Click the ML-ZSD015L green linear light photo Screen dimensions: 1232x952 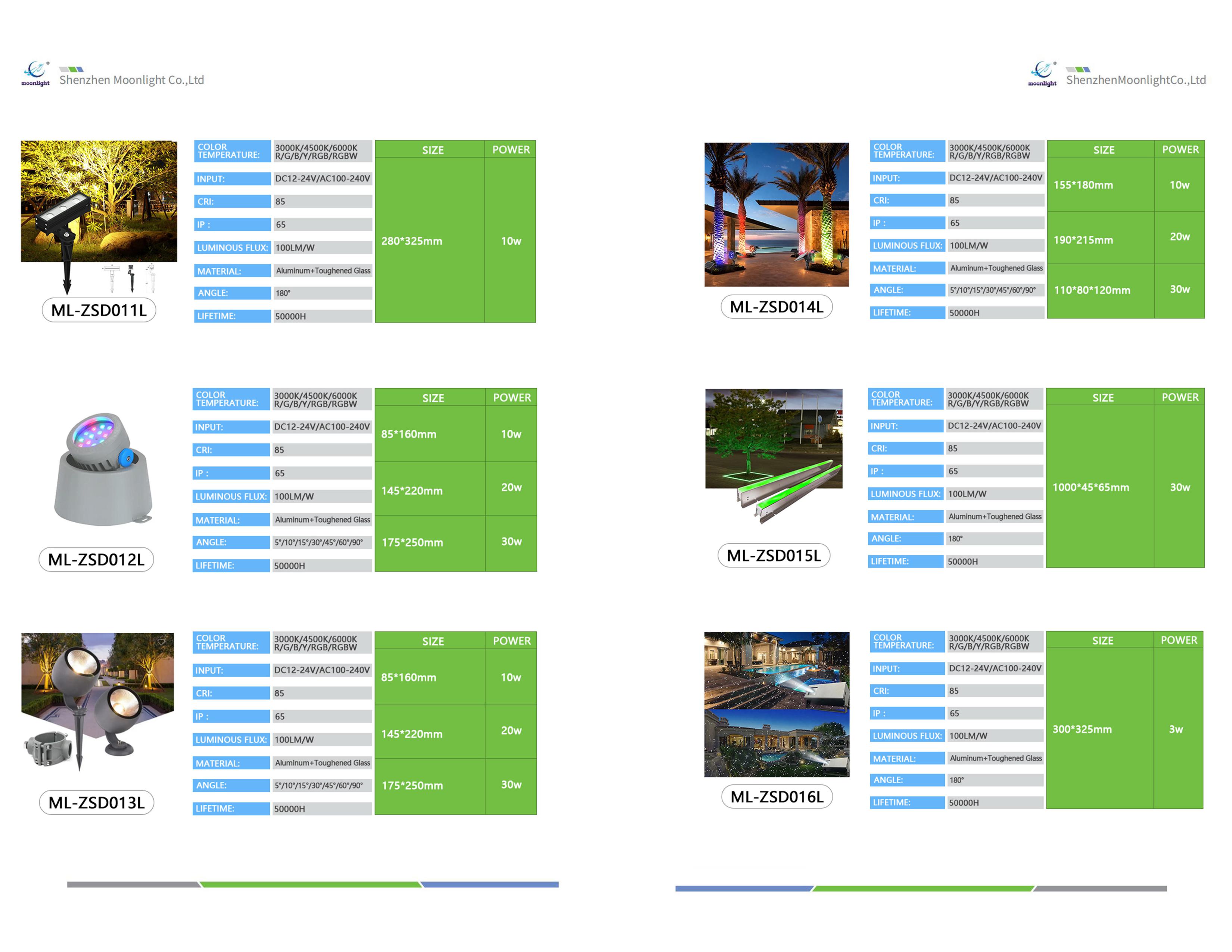[774, 451]
